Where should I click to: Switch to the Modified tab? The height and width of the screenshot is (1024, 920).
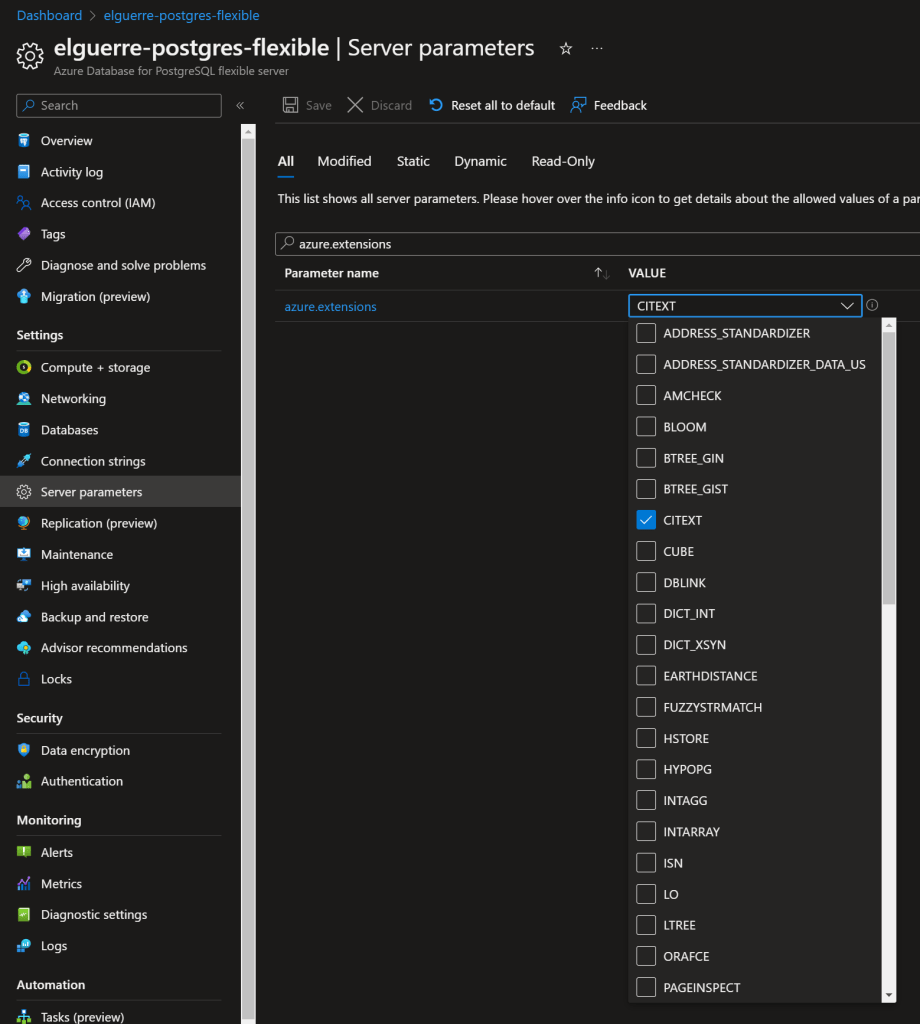click(x=344, y=161)
